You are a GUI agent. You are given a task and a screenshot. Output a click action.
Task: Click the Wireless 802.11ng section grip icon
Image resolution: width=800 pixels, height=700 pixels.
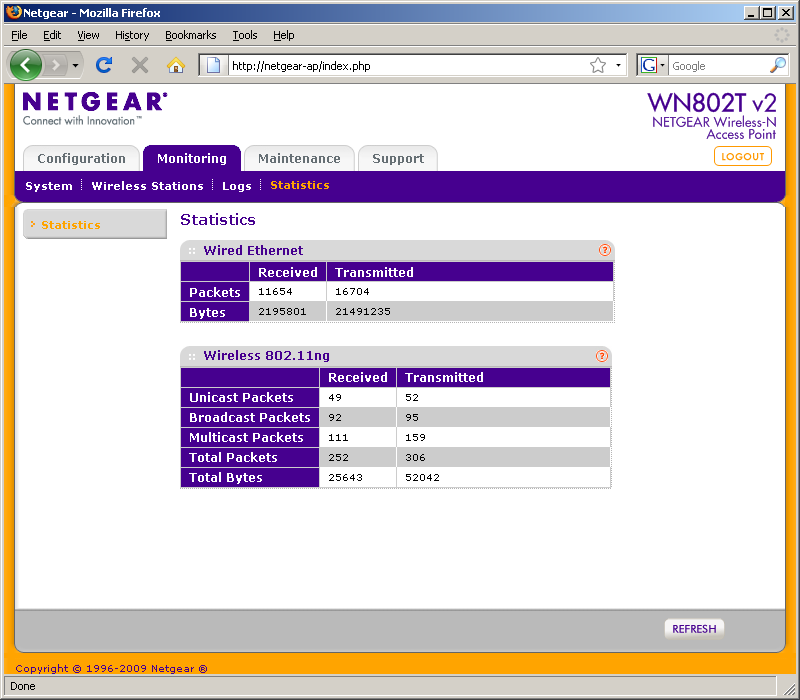click(192, 356)
